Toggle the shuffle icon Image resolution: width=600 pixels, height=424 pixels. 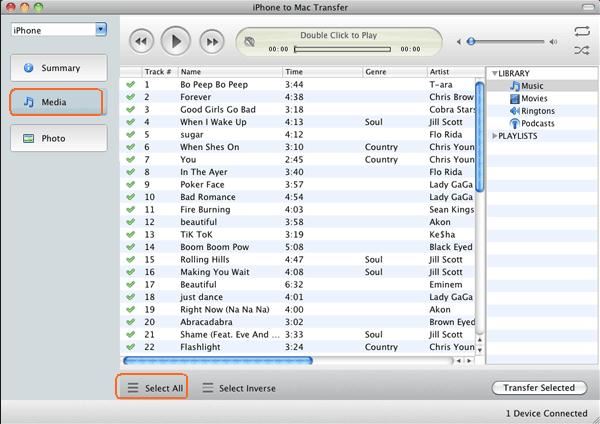pos(582,50)
